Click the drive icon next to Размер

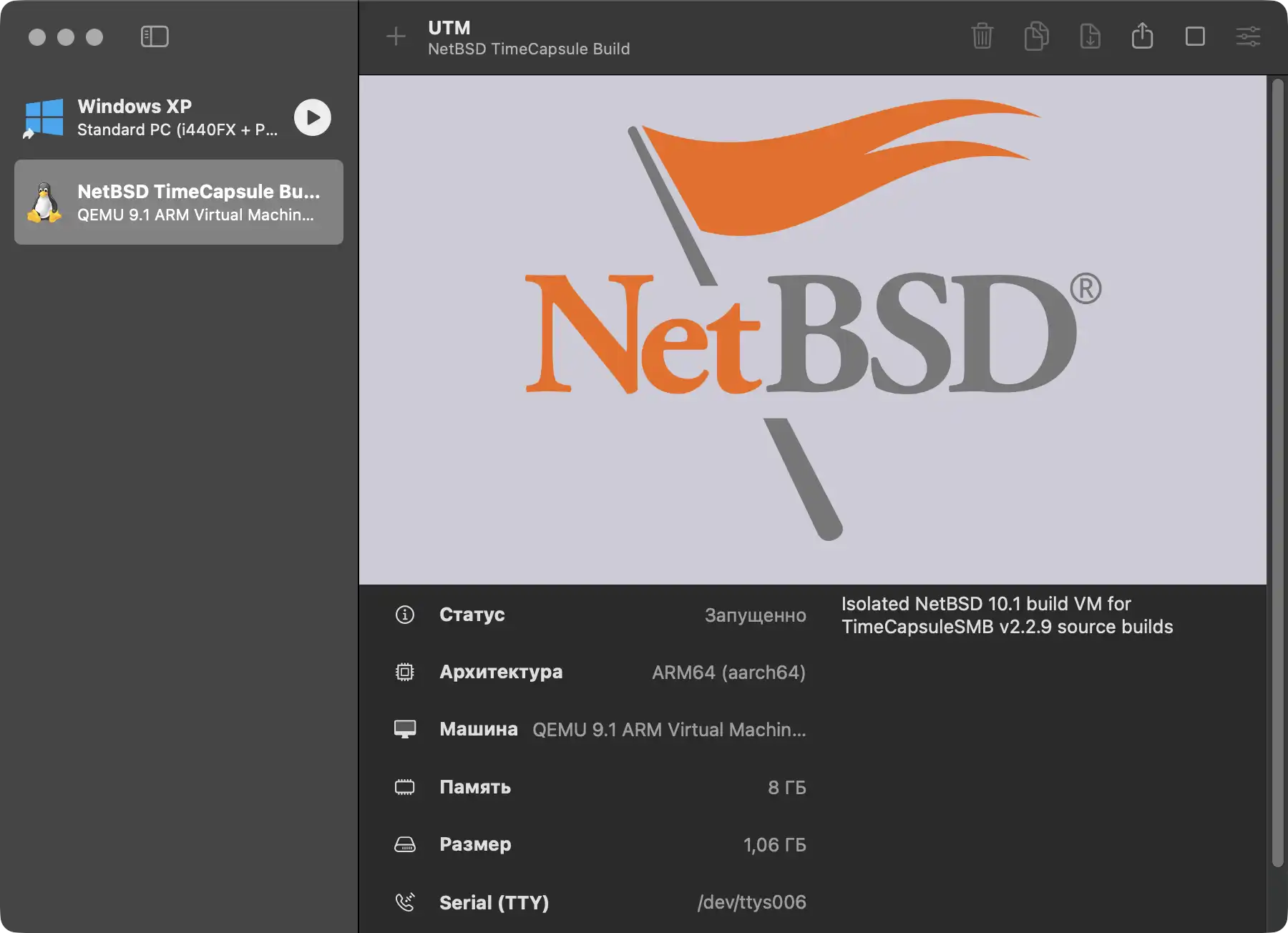(405, 844)
